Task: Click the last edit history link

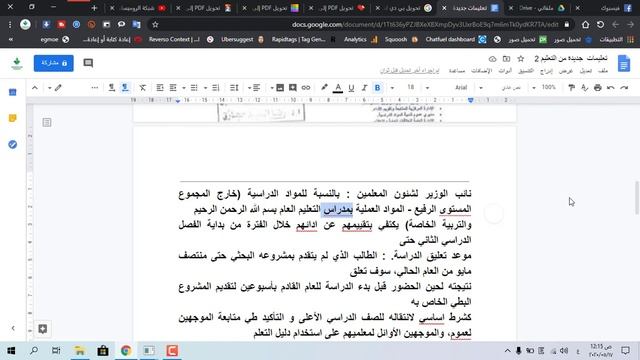Action: pyautogui.click(x=409, y=71)
